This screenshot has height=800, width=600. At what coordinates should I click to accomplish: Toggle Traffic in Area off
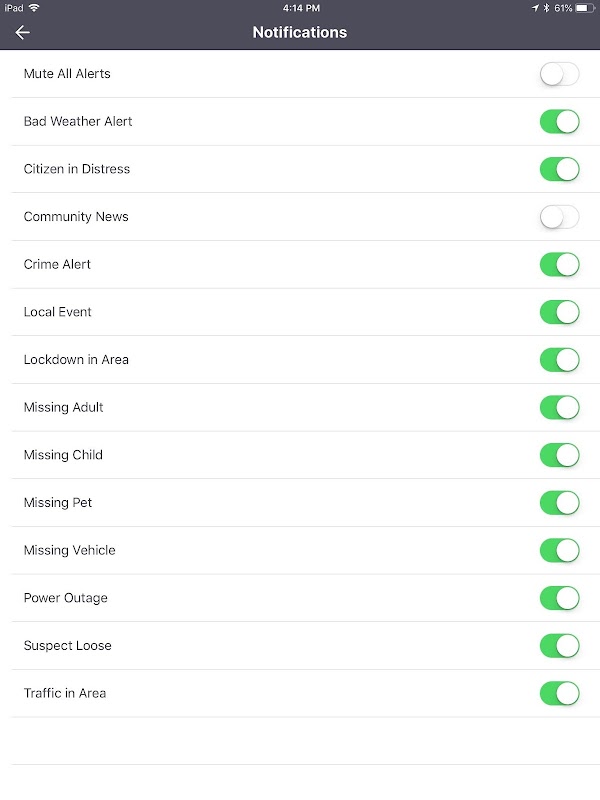pos(559,693)
